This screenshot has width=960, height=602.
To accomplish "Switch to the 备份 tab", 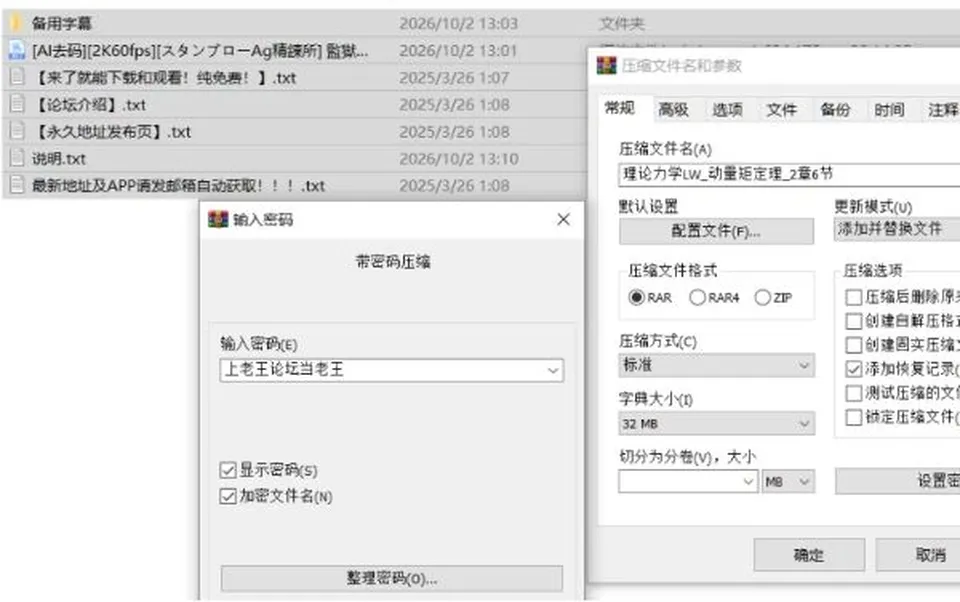I will pyautogui.click(x=835, y=110).
